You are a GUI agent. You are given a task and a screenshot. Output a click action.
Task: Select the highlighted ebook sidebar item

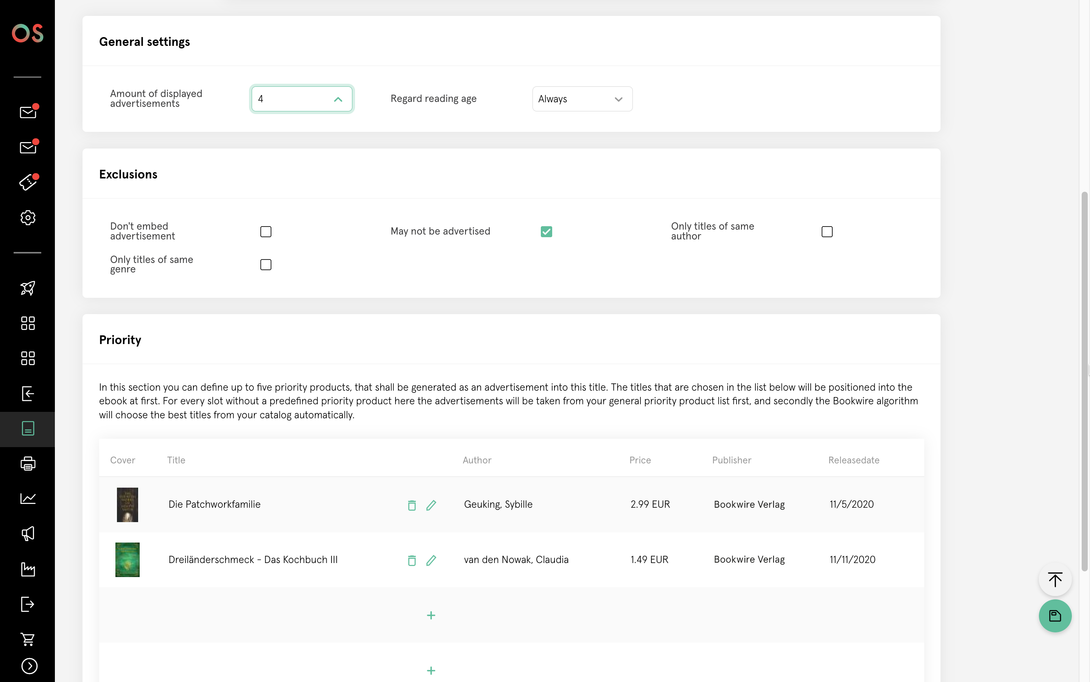[28, 429]
